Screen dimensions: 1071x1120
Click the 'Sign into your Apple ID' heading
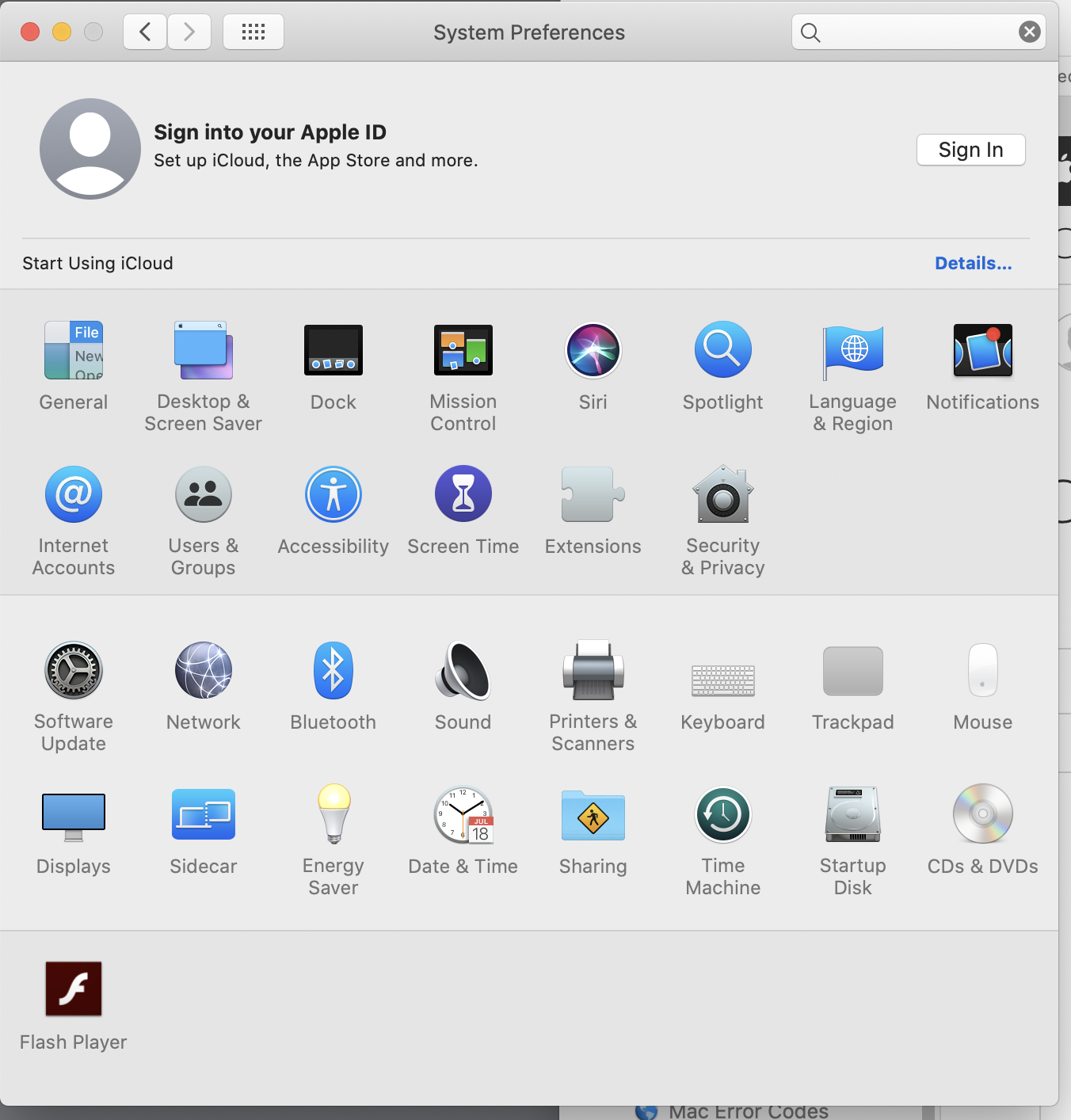click(x=270, y=132)
